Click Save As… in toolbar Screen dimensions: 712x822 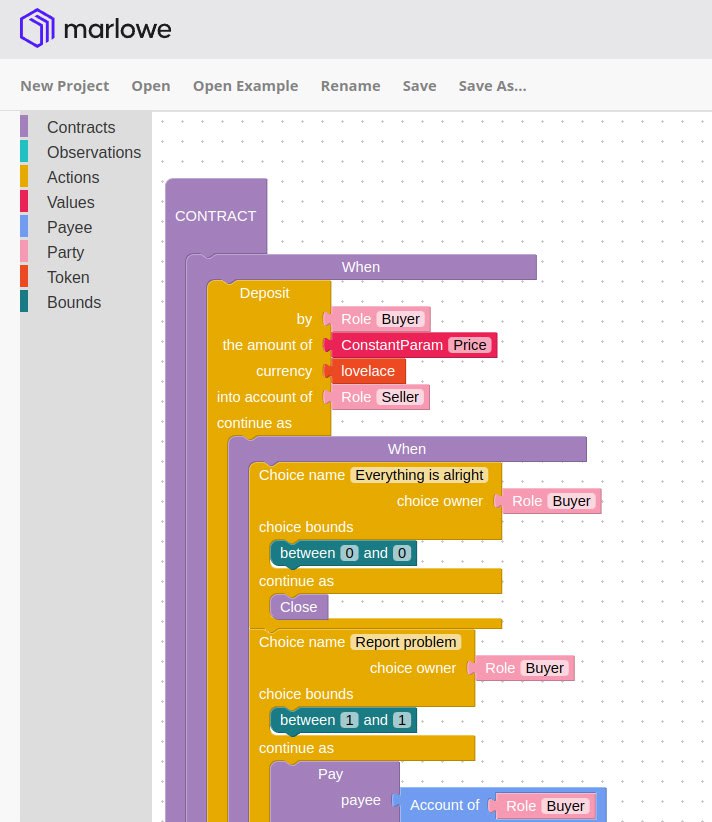coord(492,86)
